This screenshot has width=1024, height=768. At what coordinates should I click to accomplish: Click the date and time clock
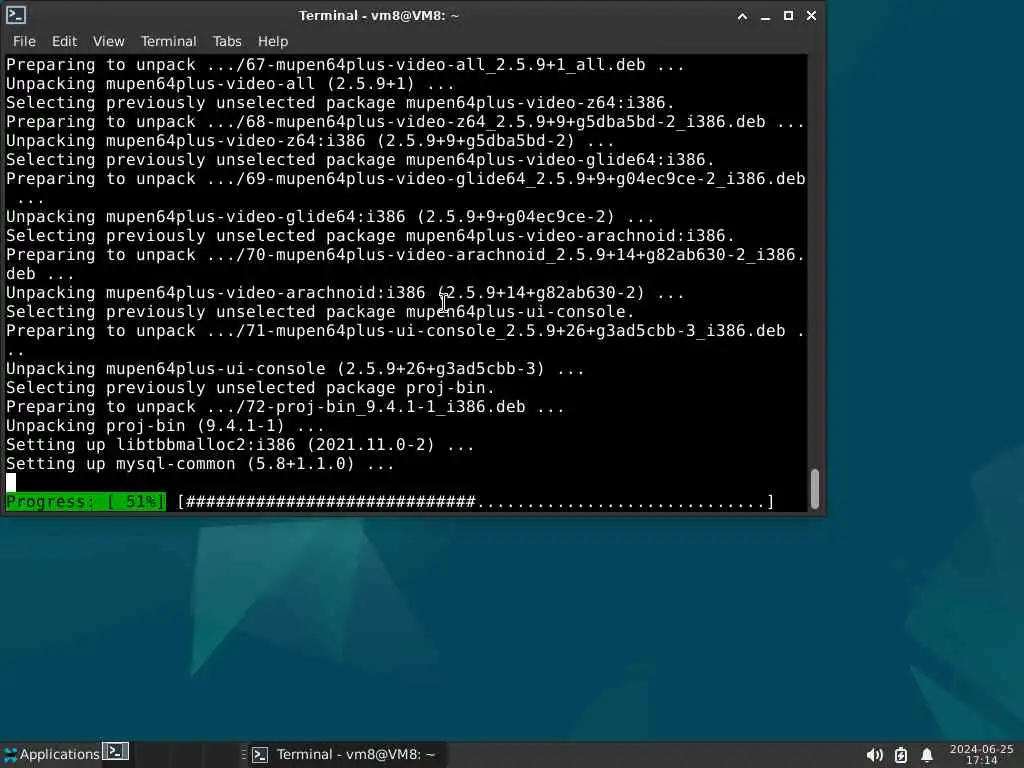pos(981,754)
